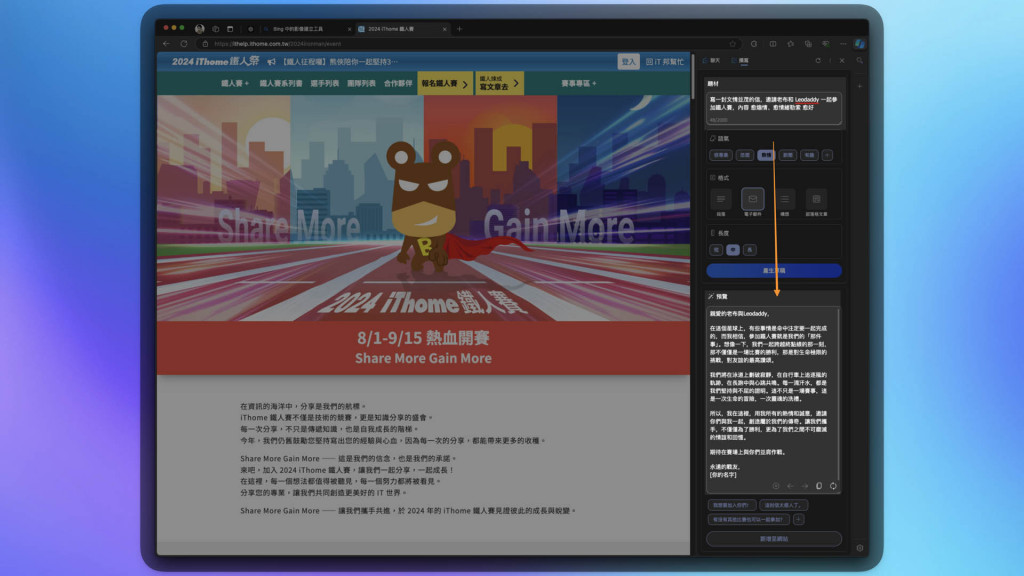Screen dimensions: 1024x576
Task: Open the tab actions icon next to avatar
Action: point(216,29)
